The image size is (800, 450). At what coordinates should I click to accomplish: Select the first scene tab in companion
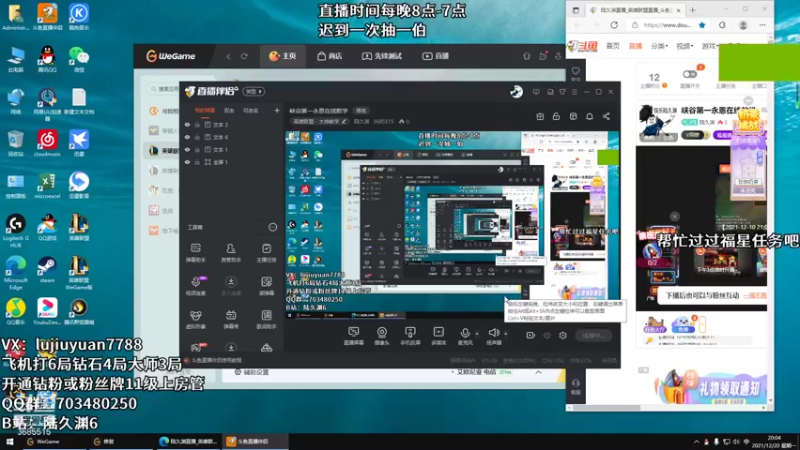(x=205, y=110)
